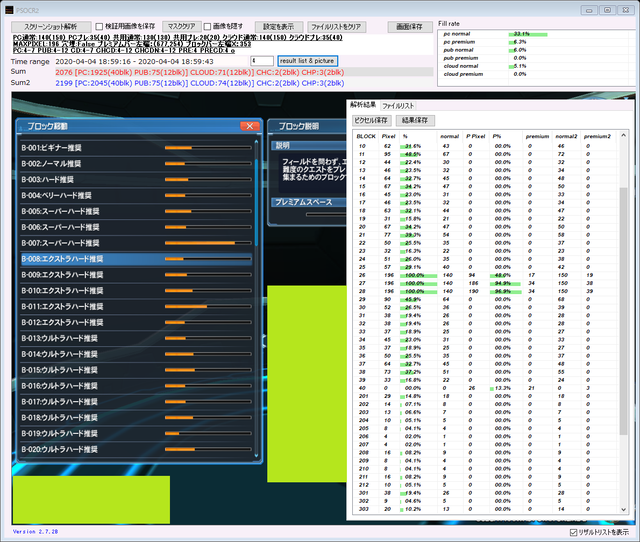Select the block 28 row in results
The image size is (640, 542).
[x=486, y=291]
